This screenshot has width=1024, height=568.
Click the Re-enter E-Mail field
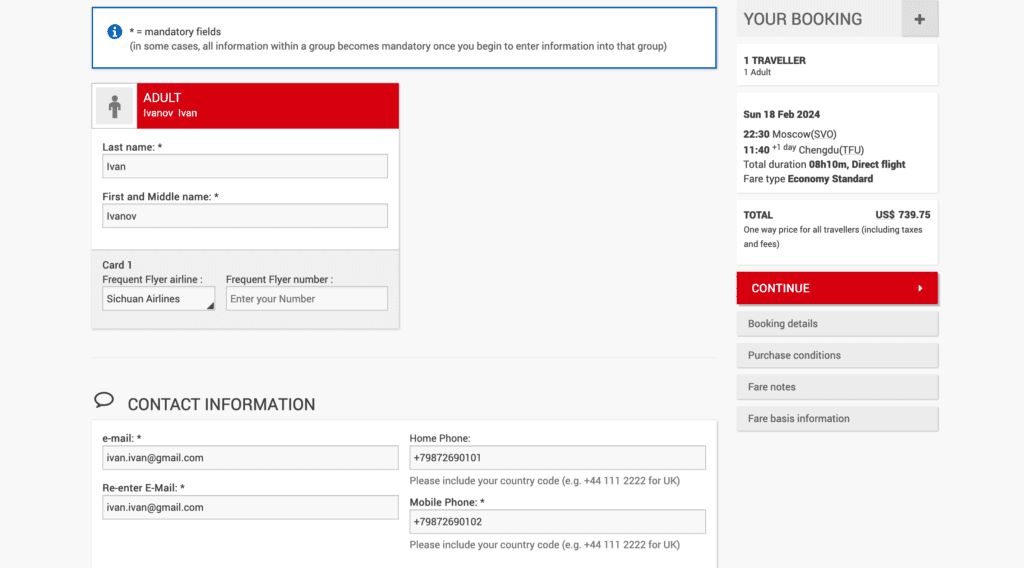[x=250, y=507]
